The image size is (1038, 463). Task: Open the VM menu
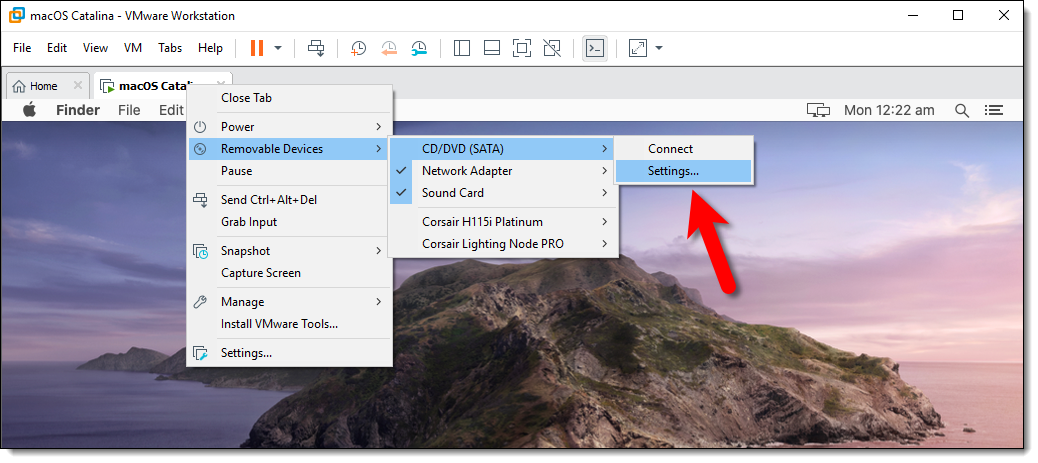(133, 48)
